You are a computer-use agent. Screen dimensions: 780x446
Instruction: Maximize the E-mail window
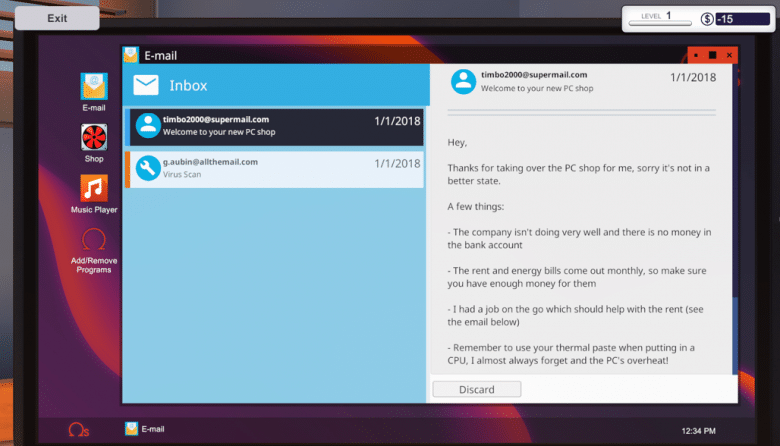713,55
